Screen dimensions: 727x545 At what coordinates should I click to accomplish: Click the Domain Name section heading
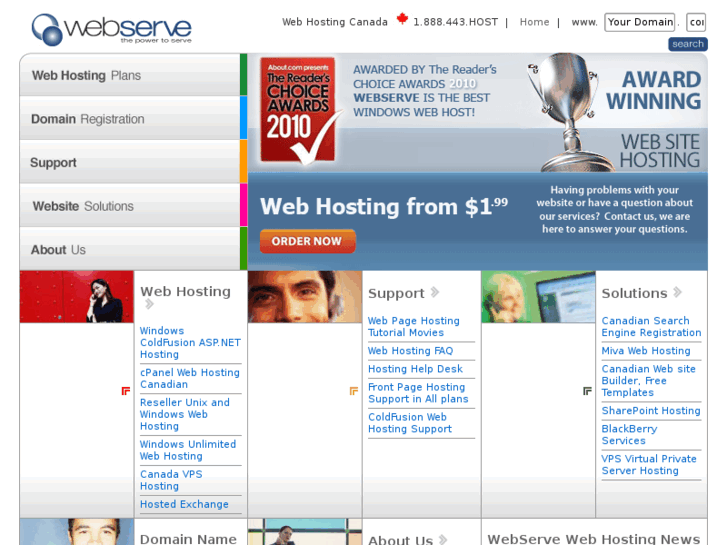[188, 539]
